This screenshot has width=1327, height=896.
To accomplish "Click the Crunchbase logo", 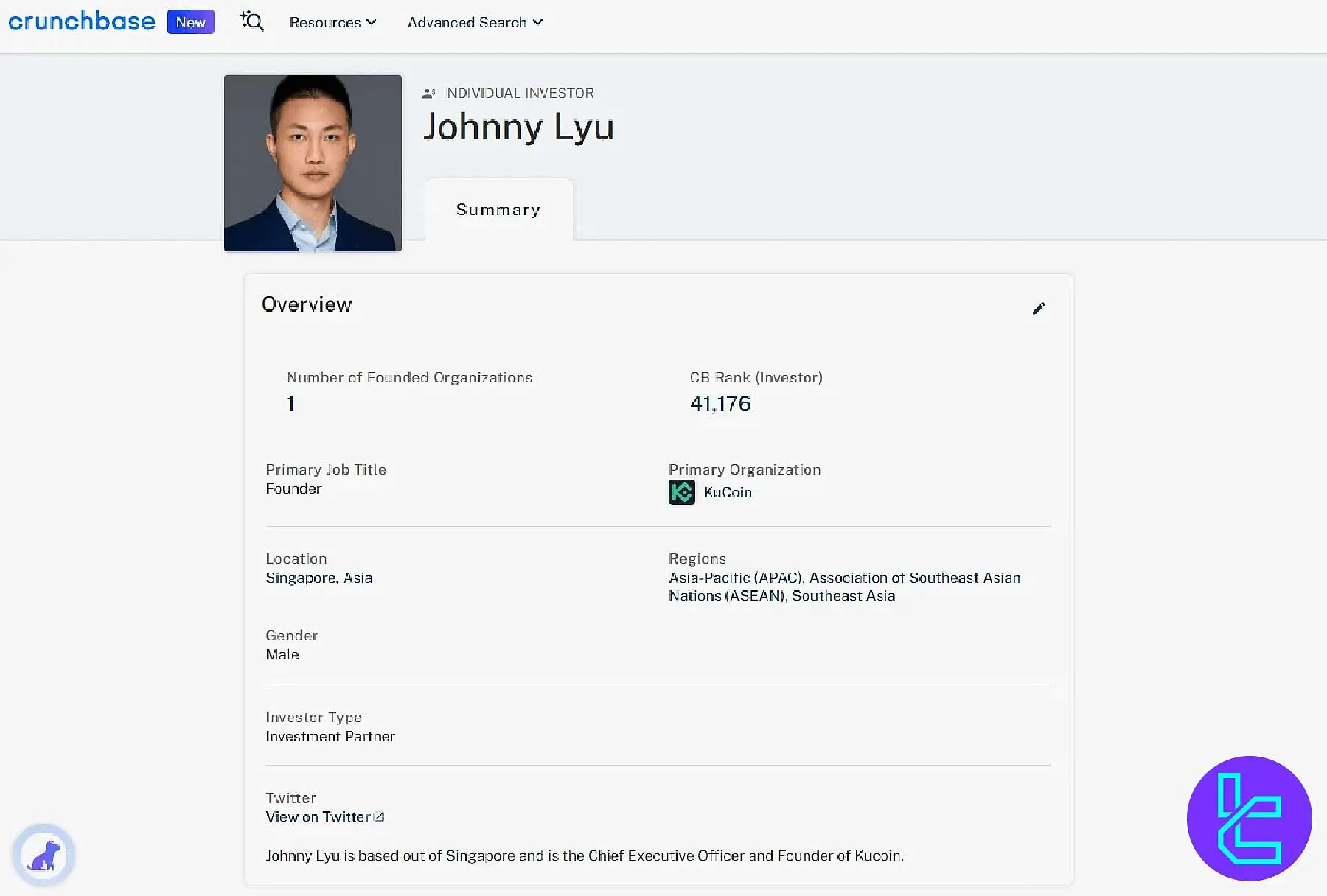I will tap(82, 21).
